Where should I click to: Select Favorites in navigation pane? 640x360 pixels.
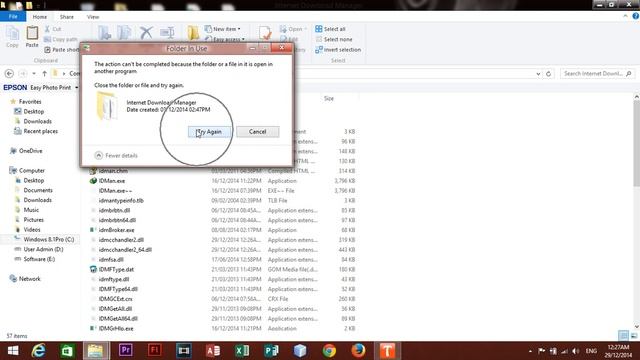30,102
